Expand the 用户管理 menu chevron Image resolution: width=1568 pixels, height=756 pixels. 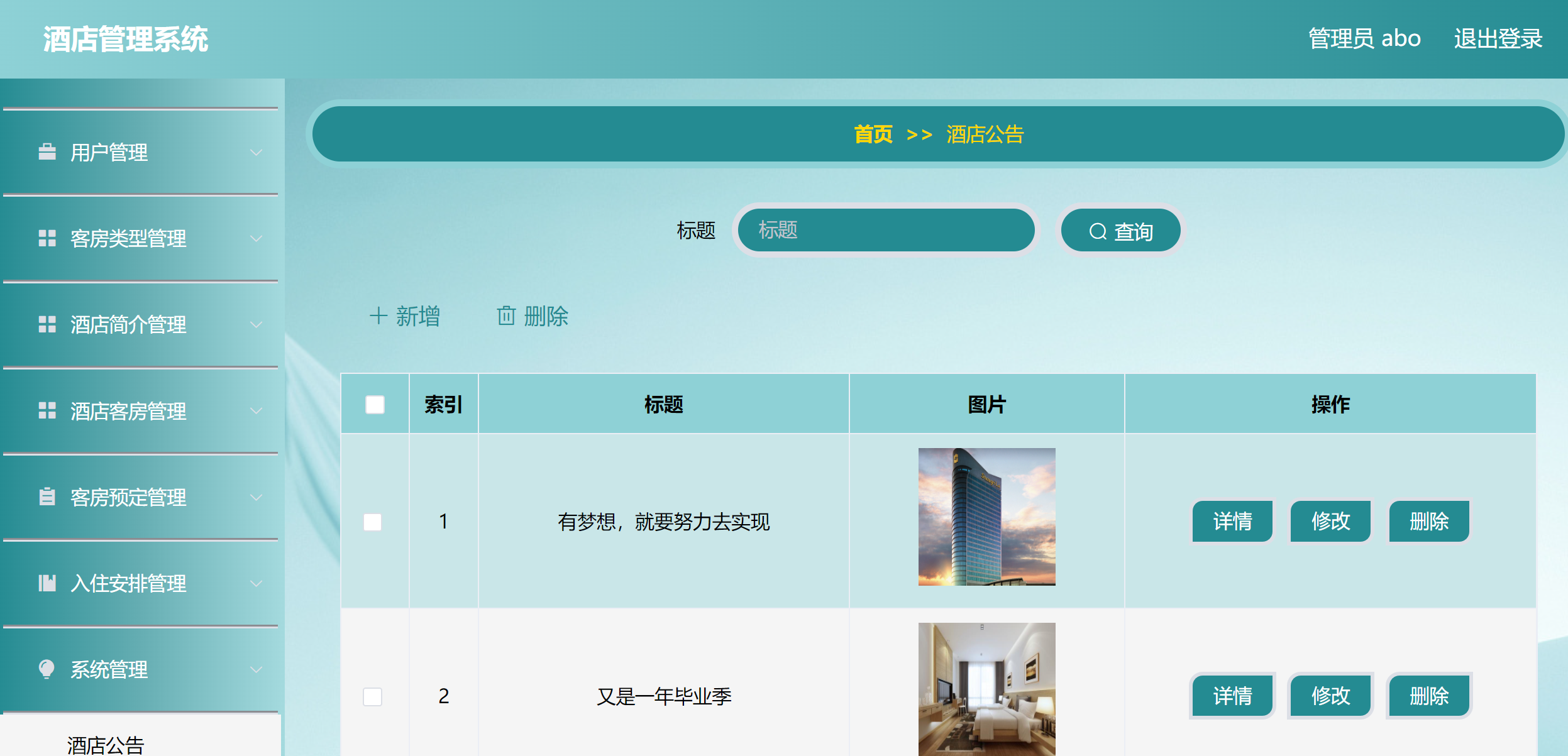click(255, 151)
